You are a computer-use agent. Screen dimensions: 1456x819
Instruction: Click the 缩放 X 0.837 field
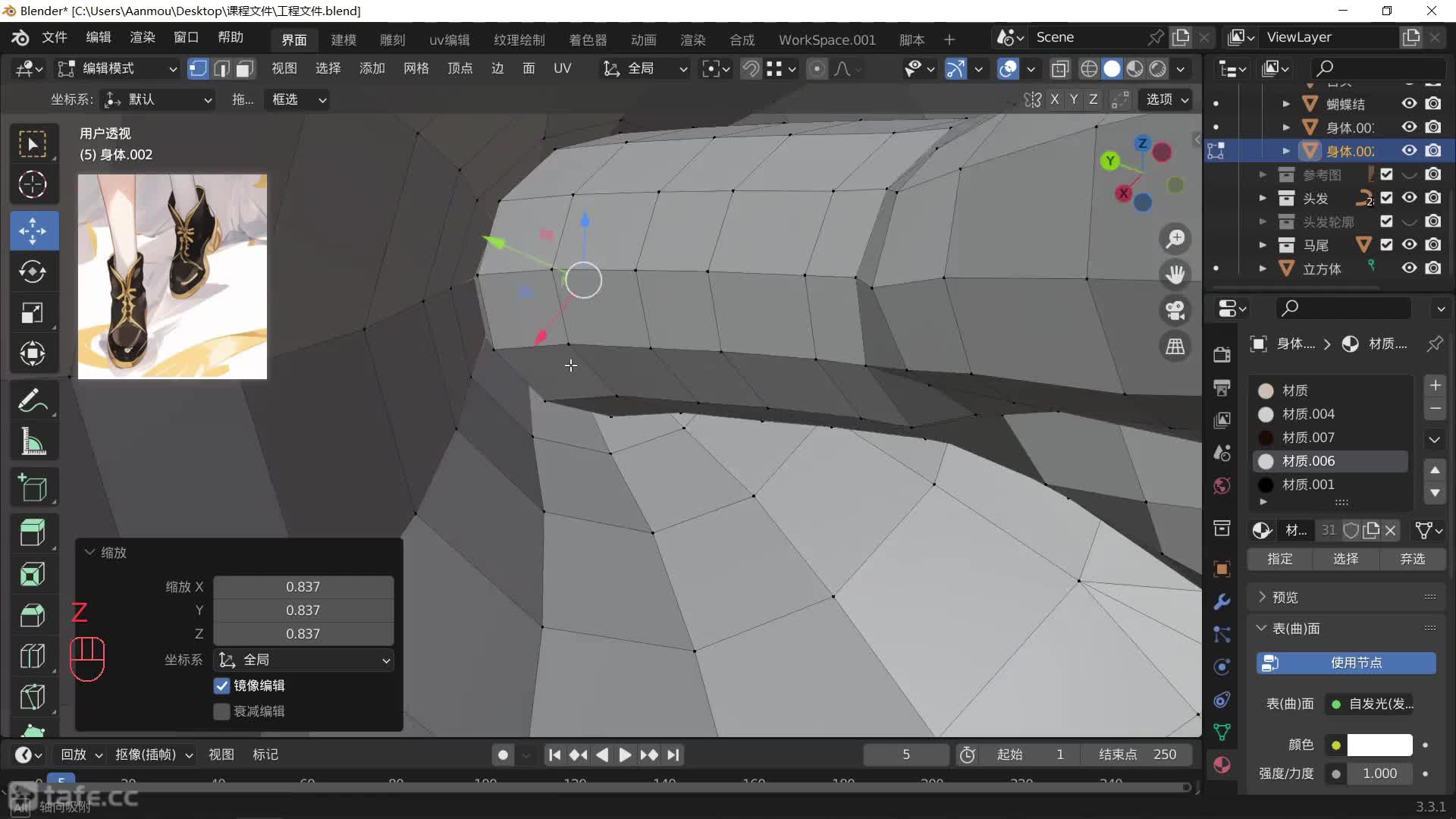pos(303,587)
